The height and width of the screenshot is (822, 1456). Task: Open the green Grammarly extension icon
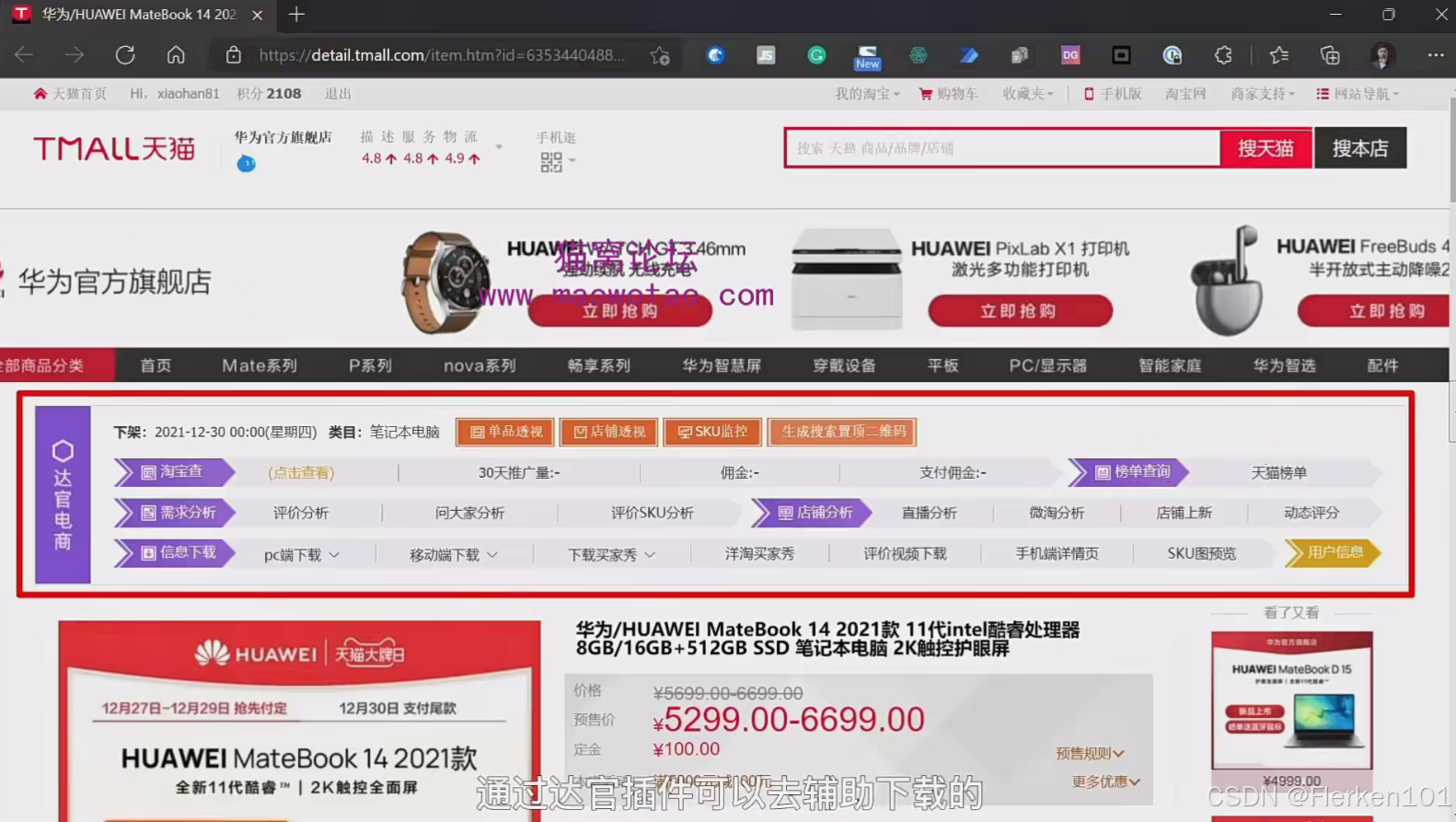tap(816, 55)
